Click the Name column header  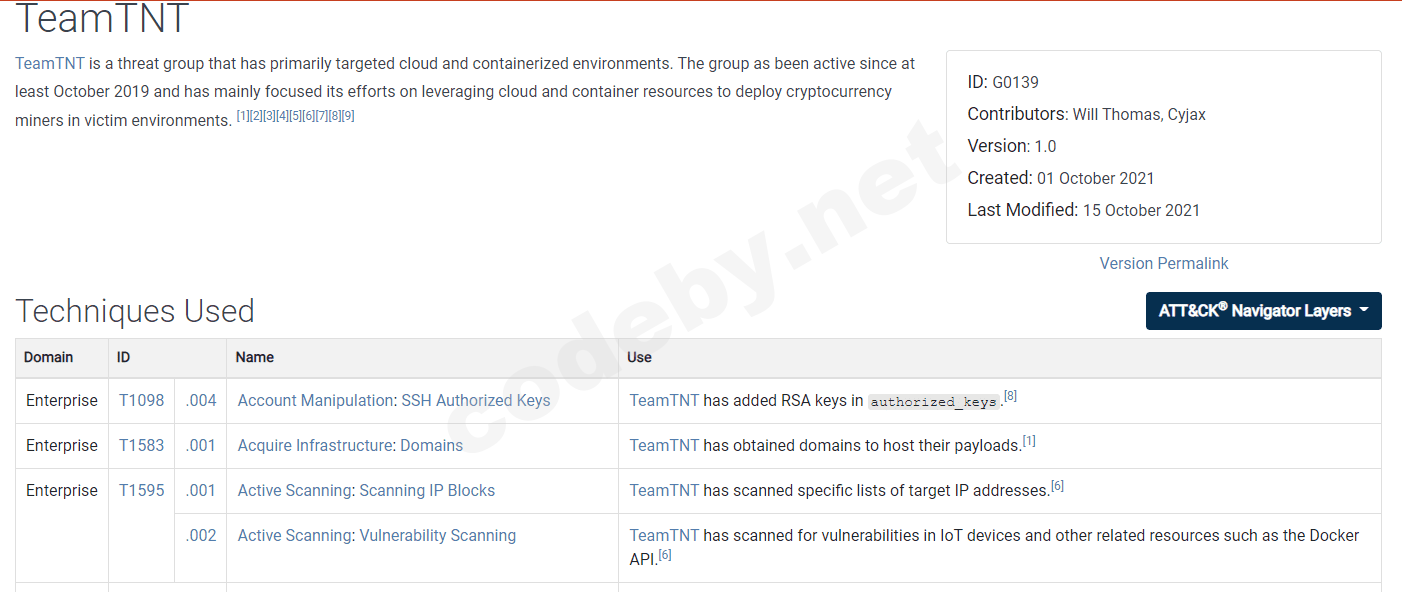(255, 357)
